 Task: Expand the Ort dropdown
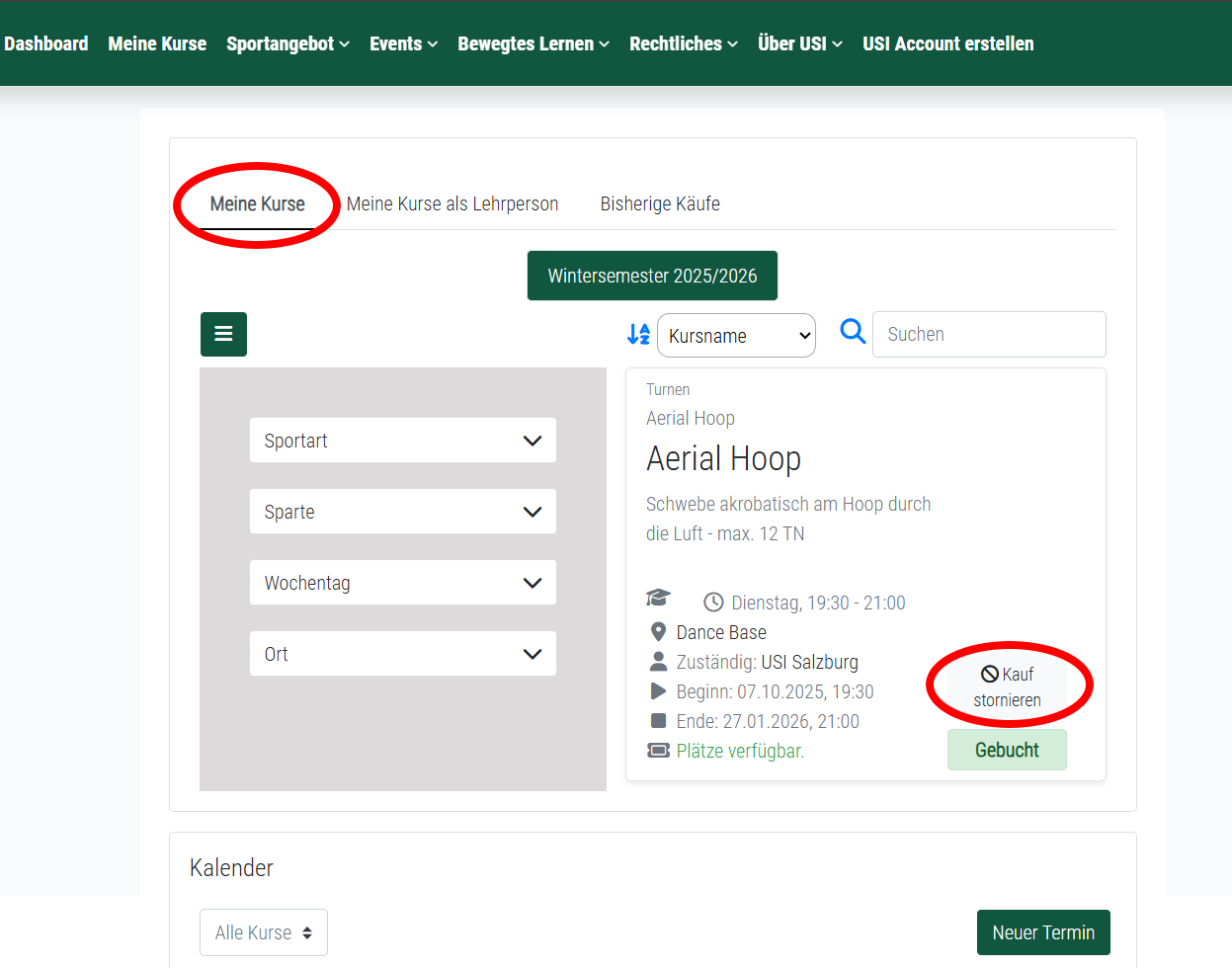[402, 653]
